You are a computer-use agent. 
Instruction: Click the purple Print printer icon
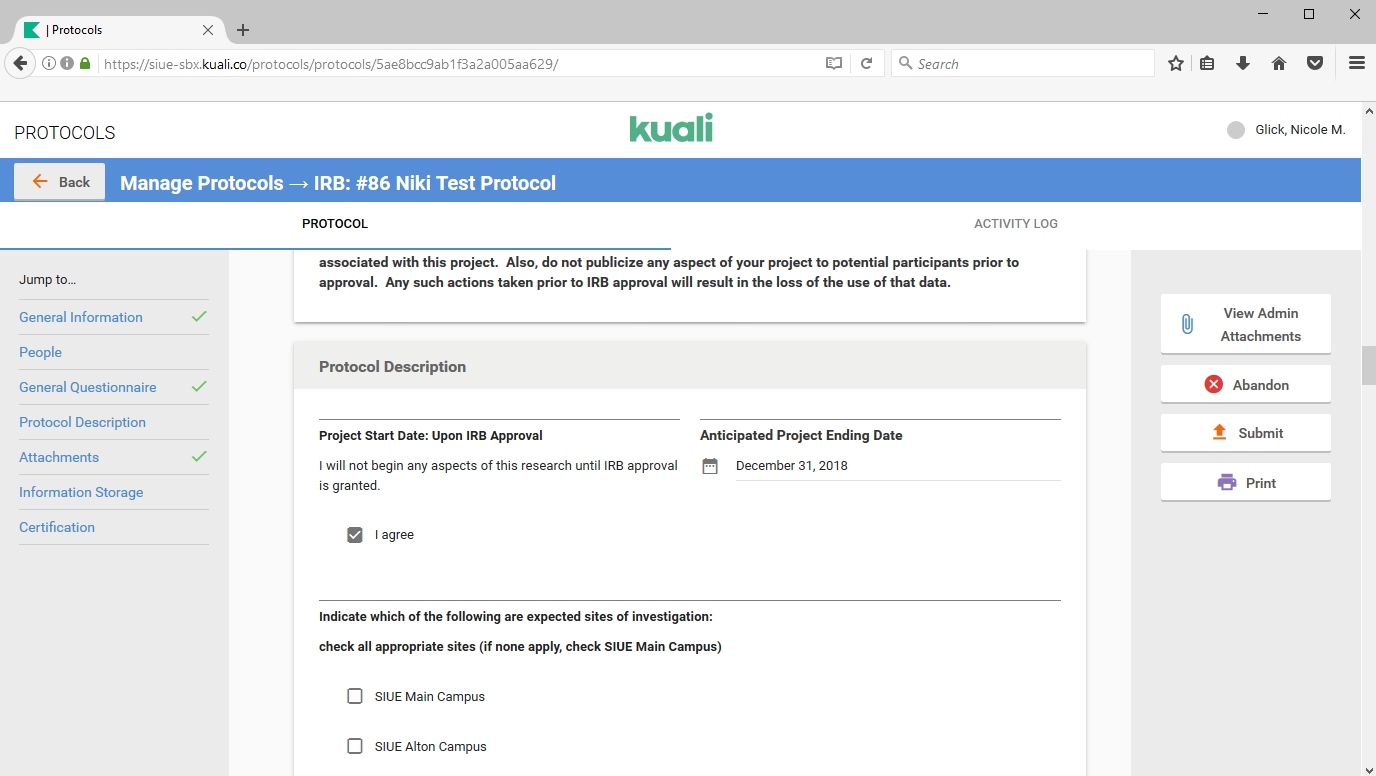click(x=1226, y=483)
